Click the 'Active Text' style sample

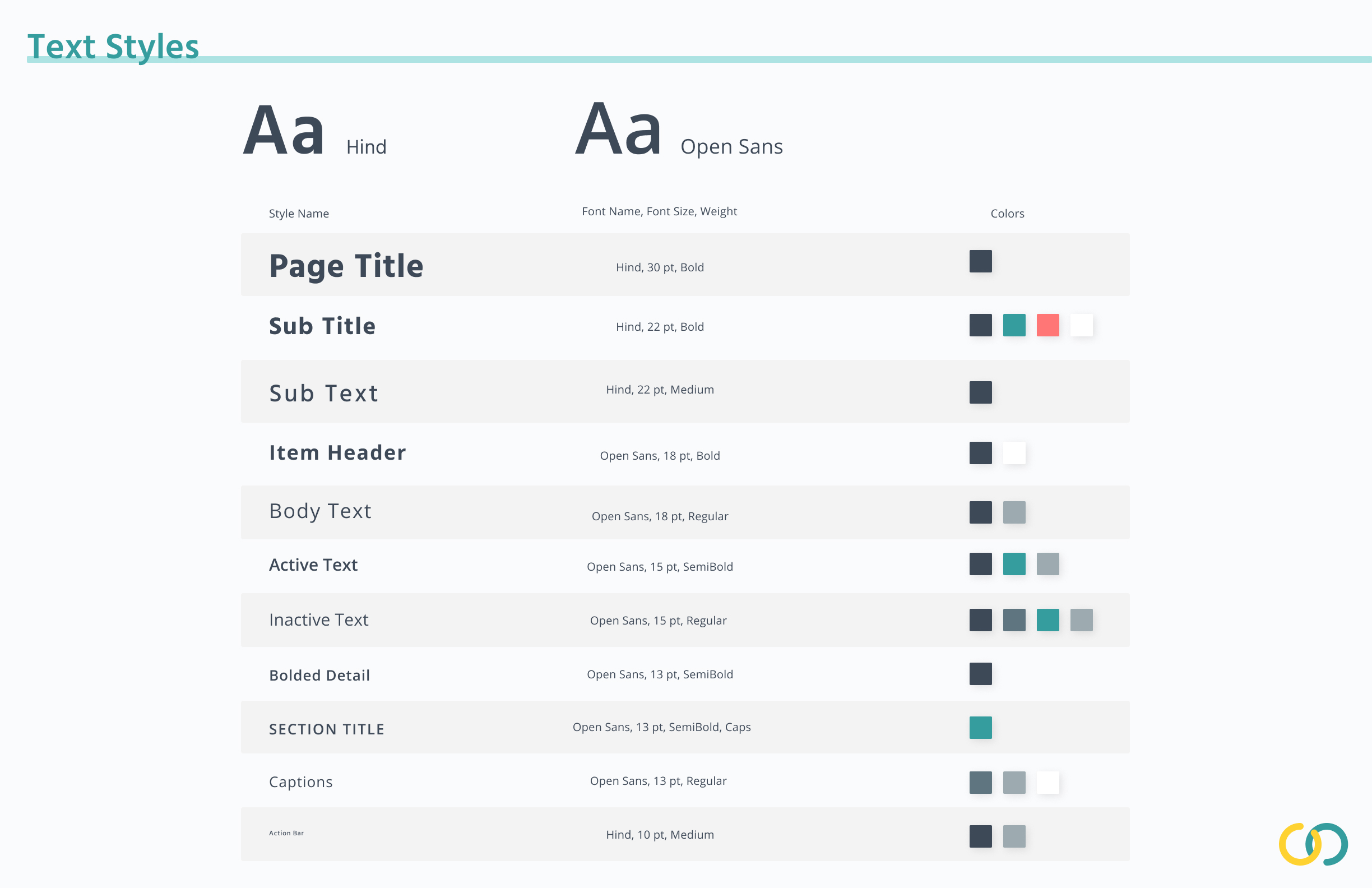[x=314, y=565]
